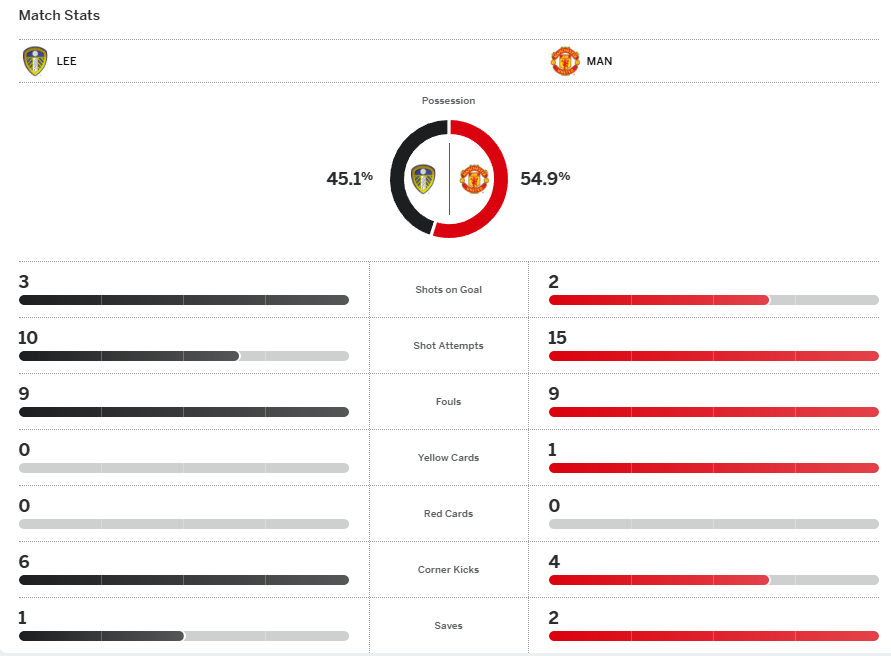Click the Manchester United Shot Attempts bar
891x656 pixels.
[x=713, y=356]
